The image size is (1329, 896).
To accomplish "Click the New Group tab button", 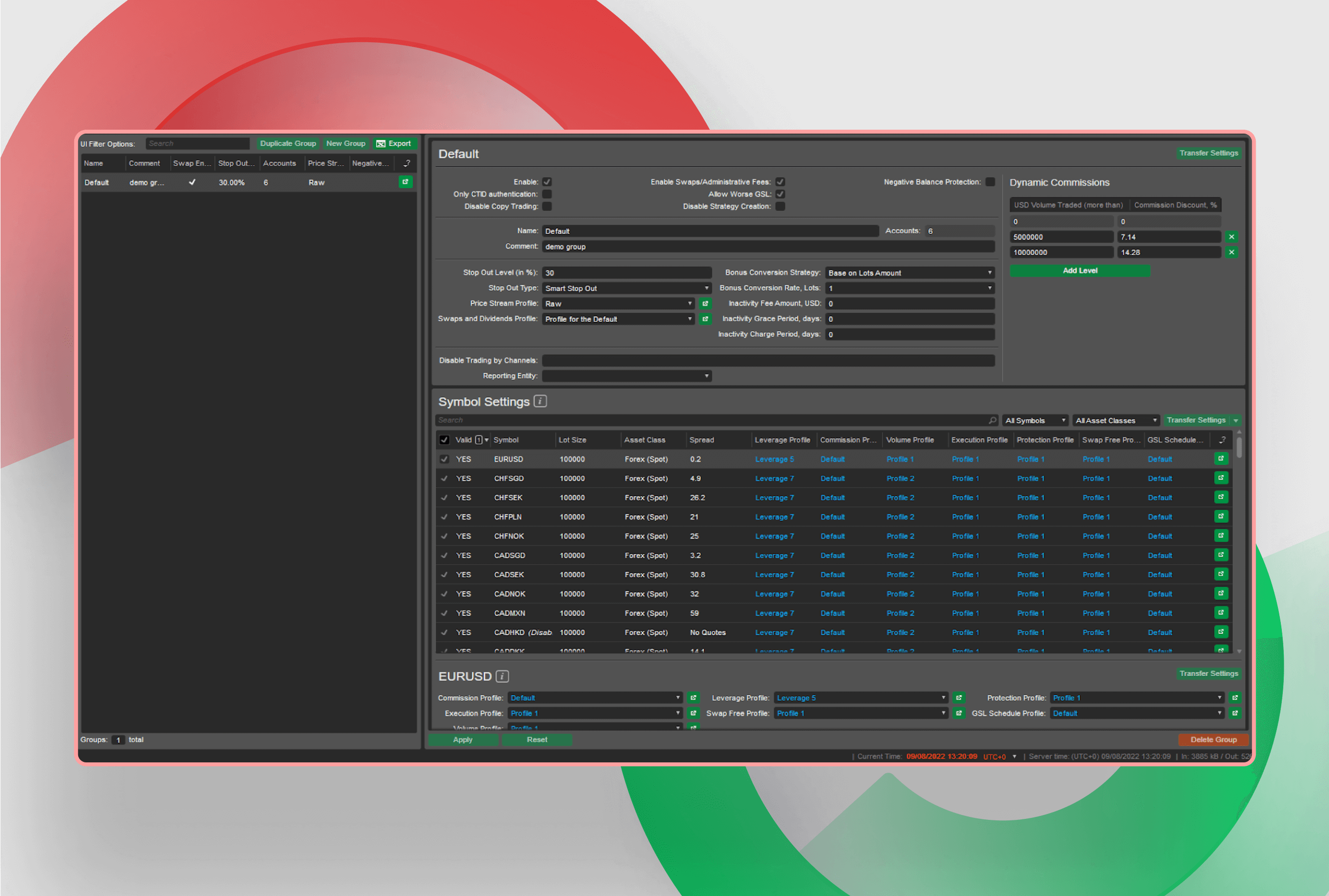I will point(344,143).
